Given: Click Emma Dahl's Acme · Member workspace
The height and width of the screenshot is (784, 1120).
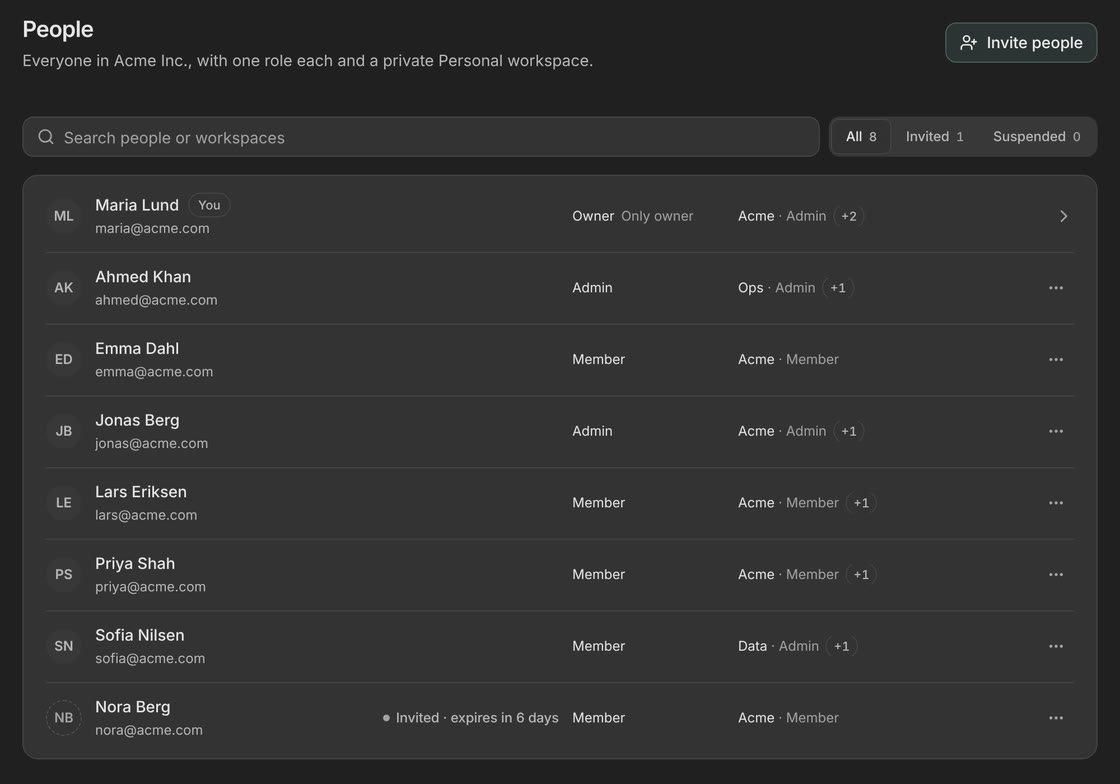Looking at the screenshot, I should click(789, 359).
